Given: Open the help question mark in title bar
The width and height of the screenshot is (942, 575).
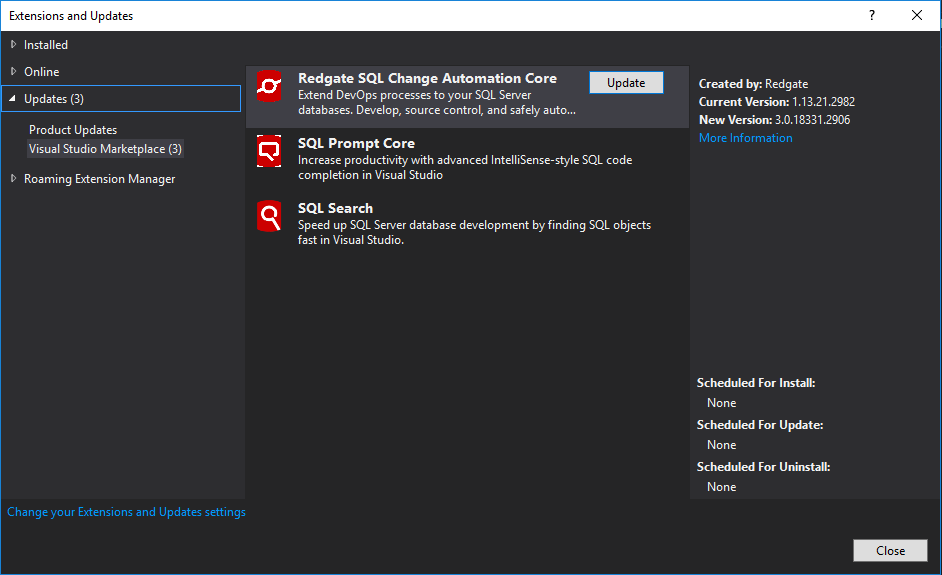Looking at the screenshot, I should click(x=872, y=15).
